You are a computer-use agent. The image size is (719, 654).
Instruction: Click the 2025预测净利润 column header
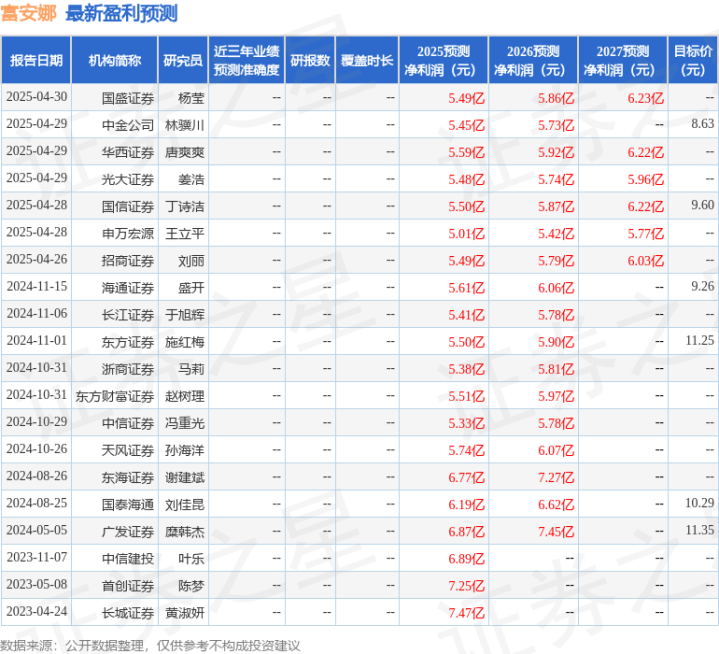443,60
